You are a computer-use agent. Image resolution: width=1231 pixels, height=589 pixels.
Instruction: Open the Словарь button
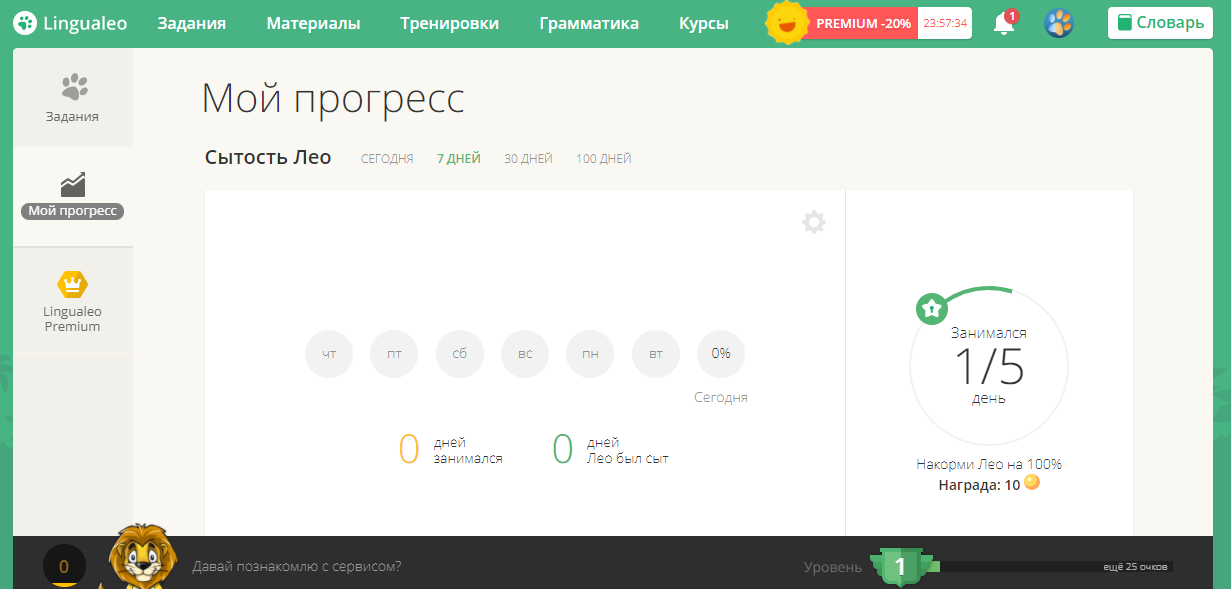(x=1159, y=21)
